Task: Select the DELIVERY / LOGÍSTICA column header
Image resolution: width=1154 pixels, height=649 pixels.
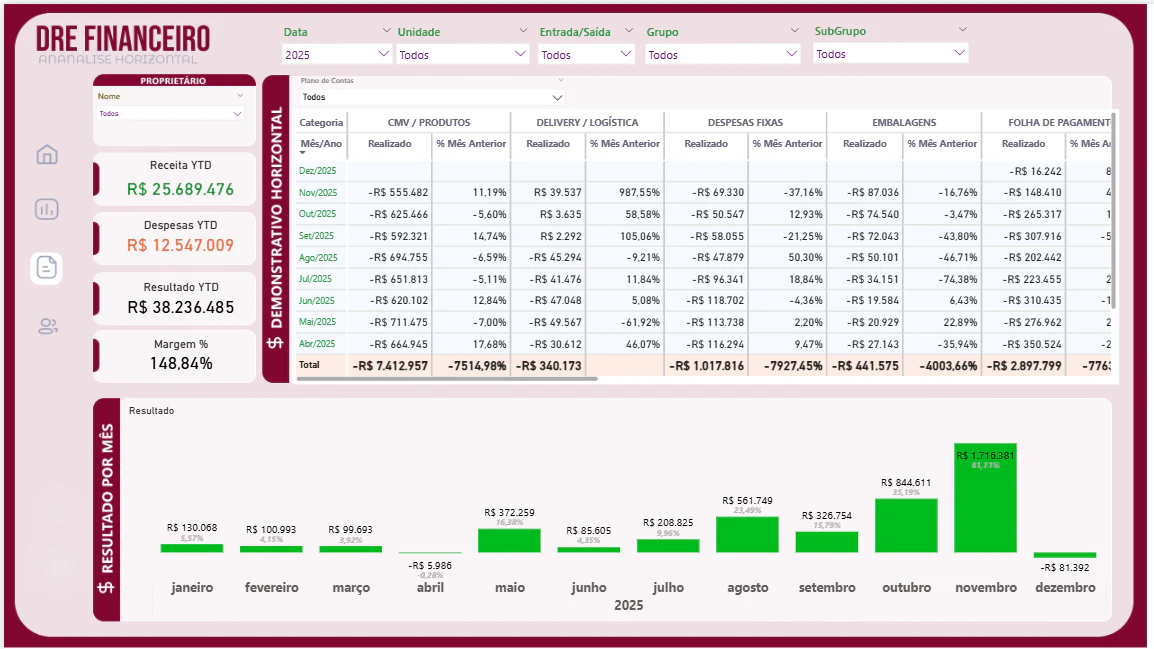Action: (x=587, y=122)
